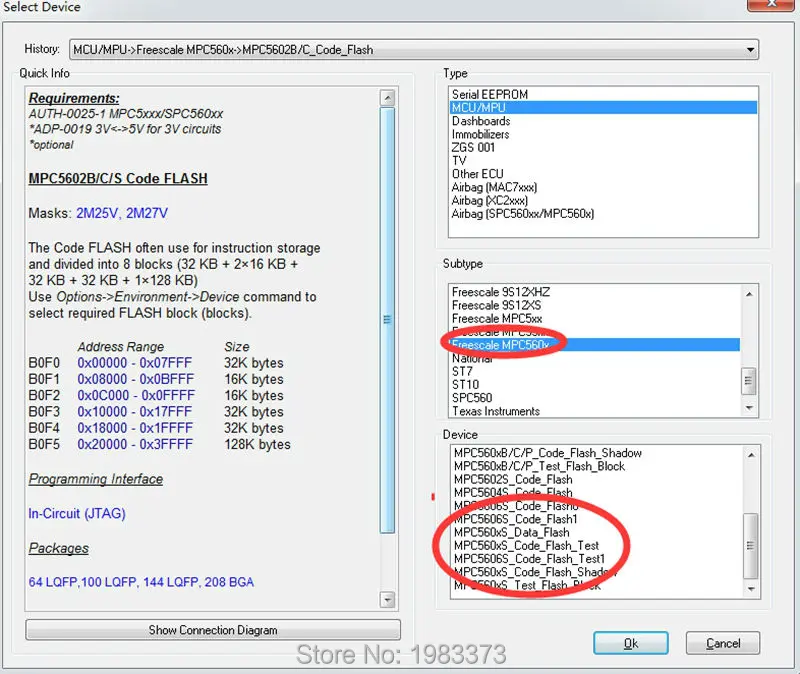The image size is (800, 674).
Task: Click B0F5 address range 0x20000 - 0x3FFFF
Action: pos(135,444)
